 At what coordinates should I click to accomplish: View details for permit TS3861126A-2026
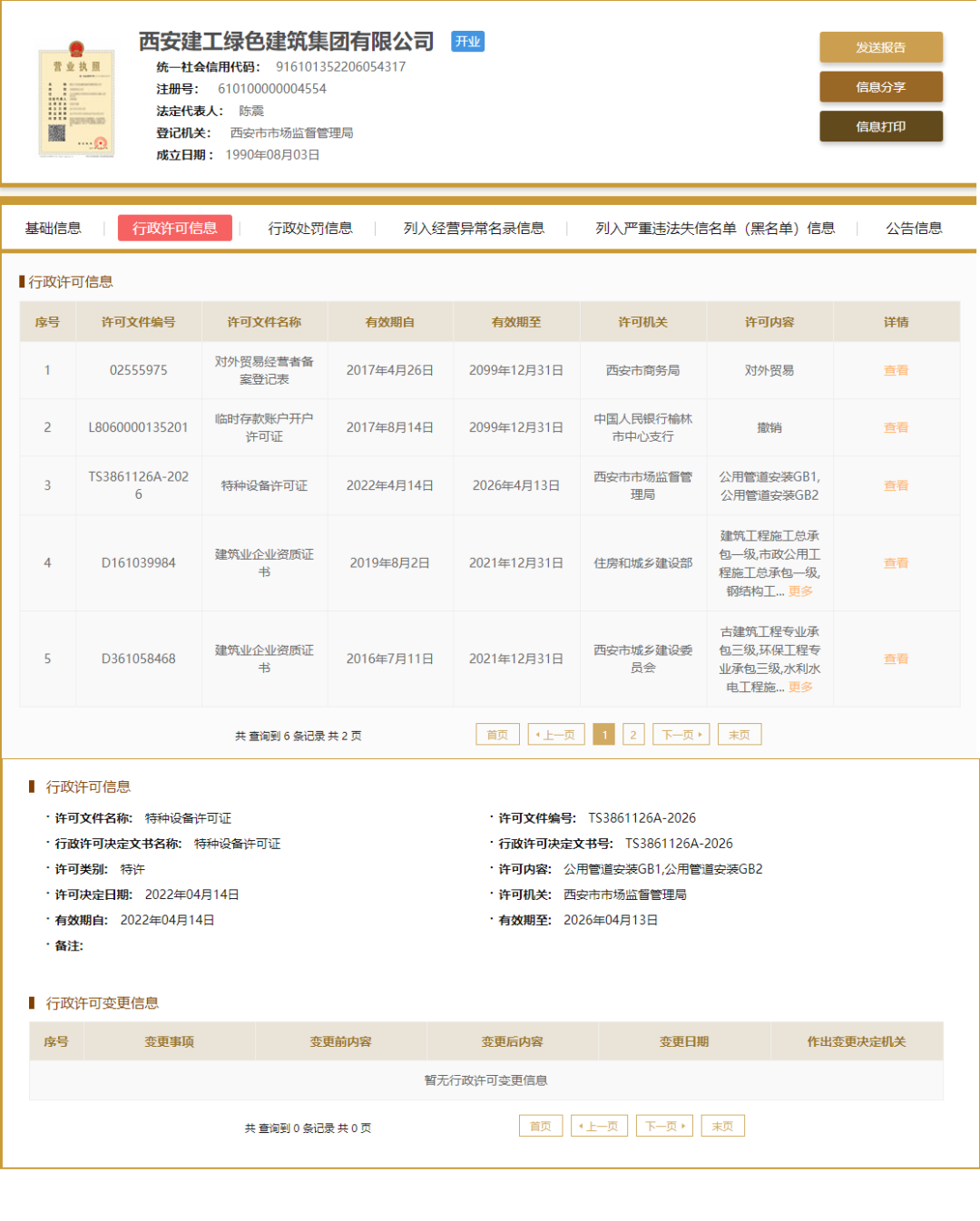pos(896,485)
